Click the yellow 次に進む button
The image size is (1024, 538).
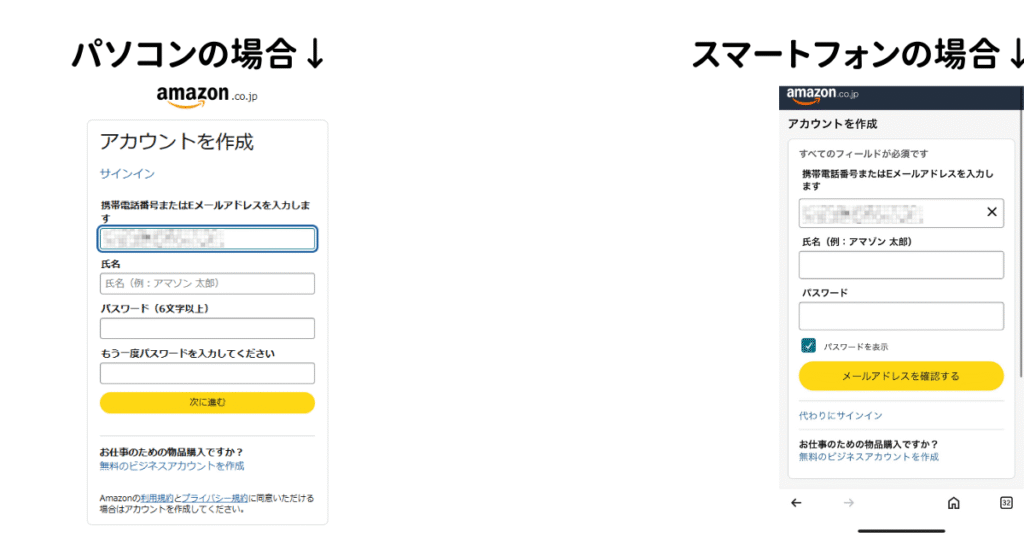207,402
